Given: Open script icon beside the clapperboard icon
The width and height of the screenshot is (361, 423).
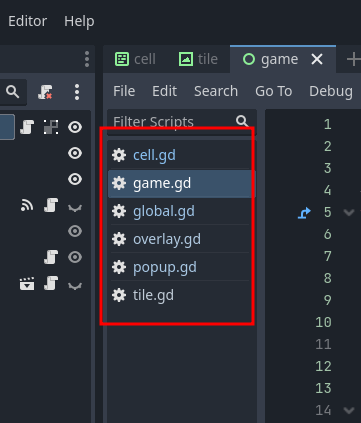Looking at the screenshot, I should pyautogui.click(x=51, y=284).
